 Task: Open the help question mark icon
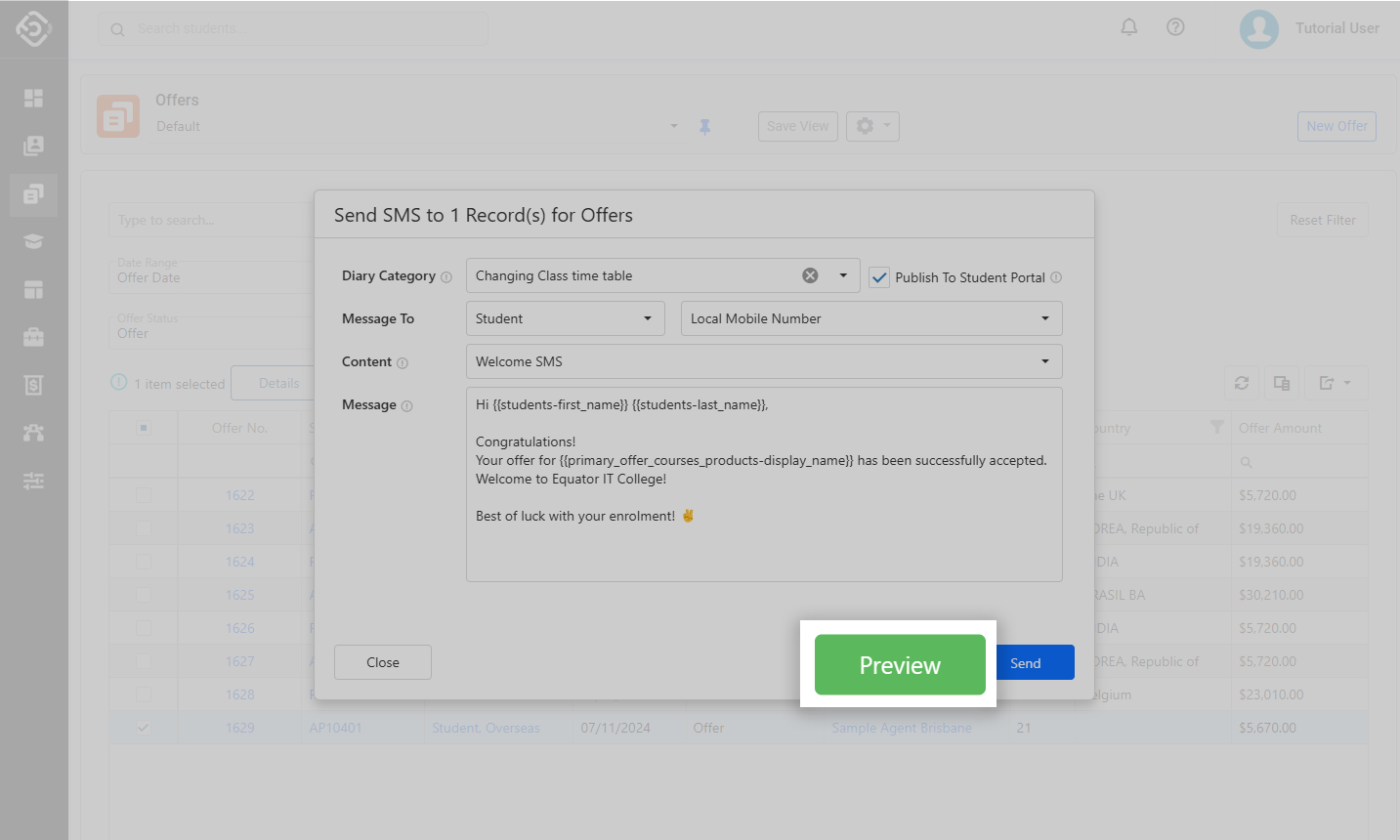click(x=1175, y=27)
